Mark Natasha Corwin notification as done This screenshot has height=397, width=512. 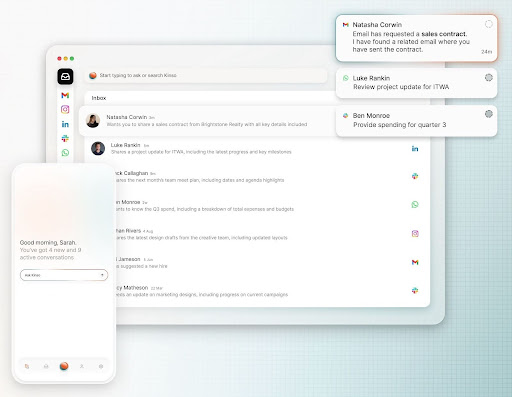coord(489,24)
